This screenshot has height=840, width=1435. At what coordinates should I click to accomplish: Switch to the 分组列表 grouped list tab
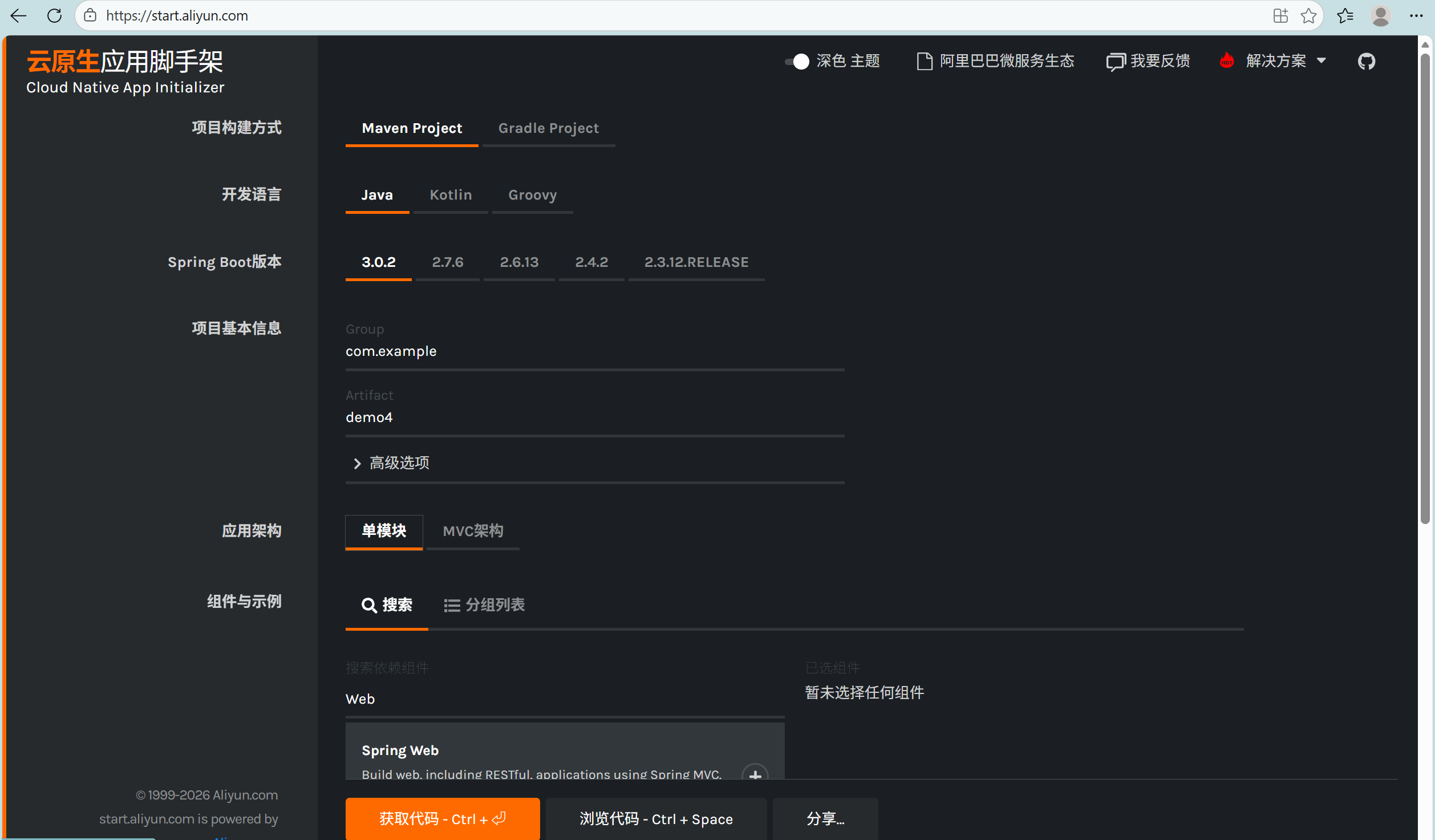click(x=484, y=604)
